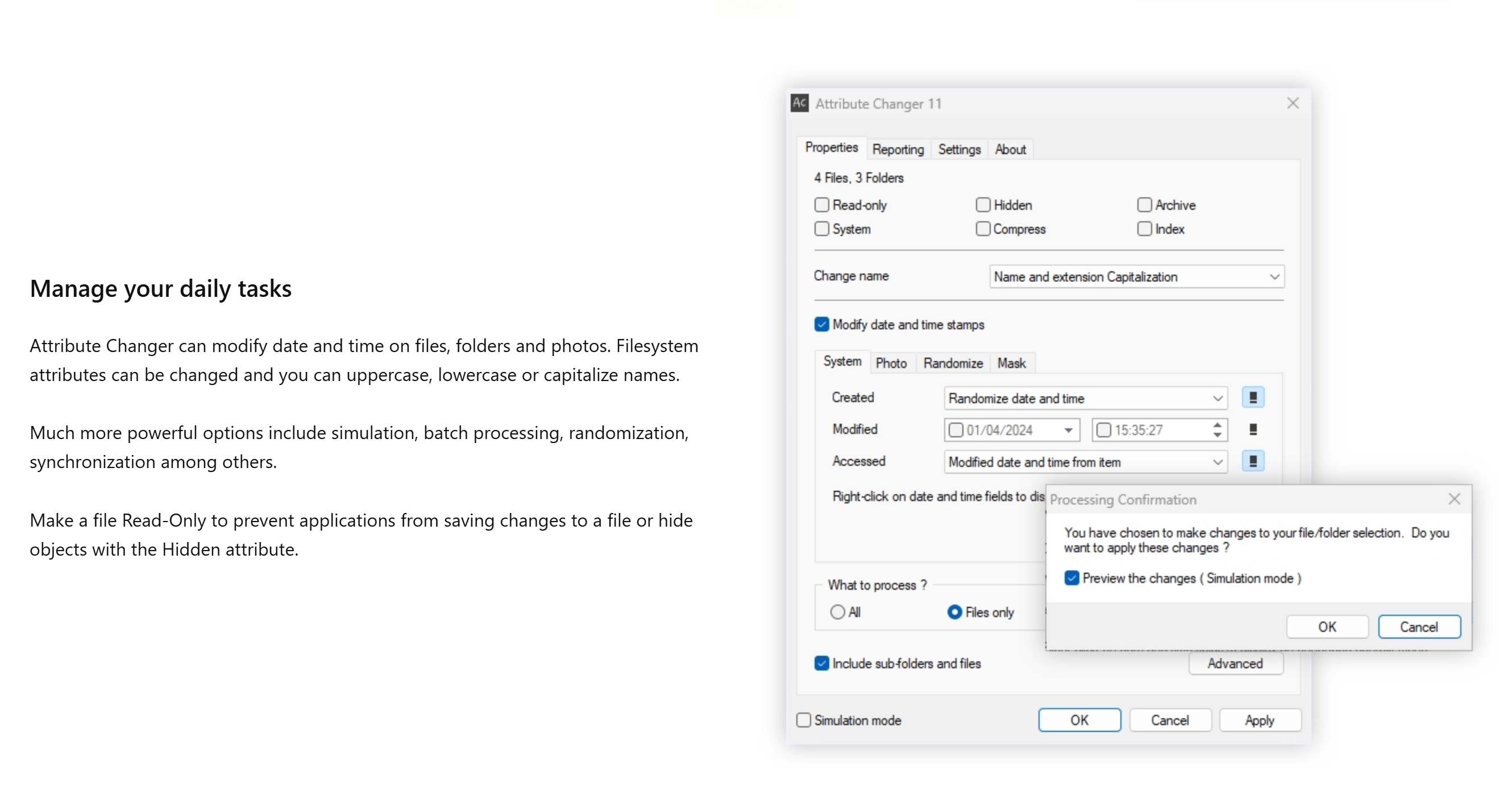Decrease Modified time with down arrow
Screen dimensions: 1512x811
[1218, 436]
